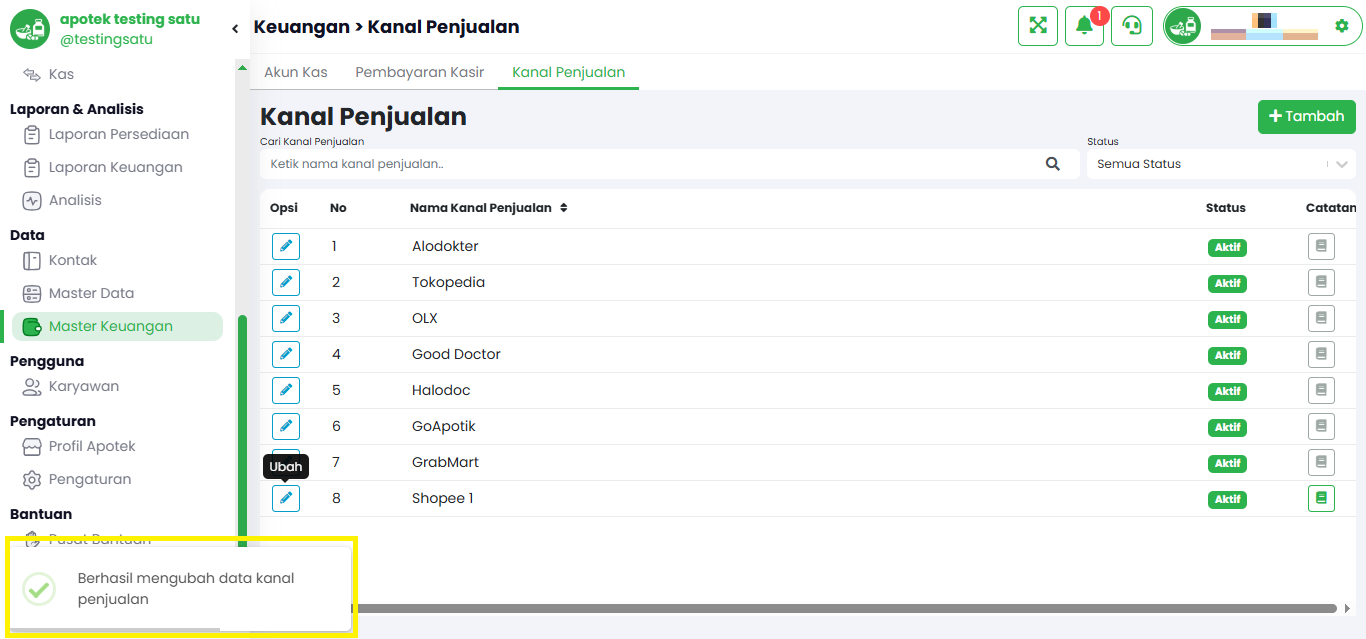
Task: Click the search magnifier icon
Action: 1053,164
